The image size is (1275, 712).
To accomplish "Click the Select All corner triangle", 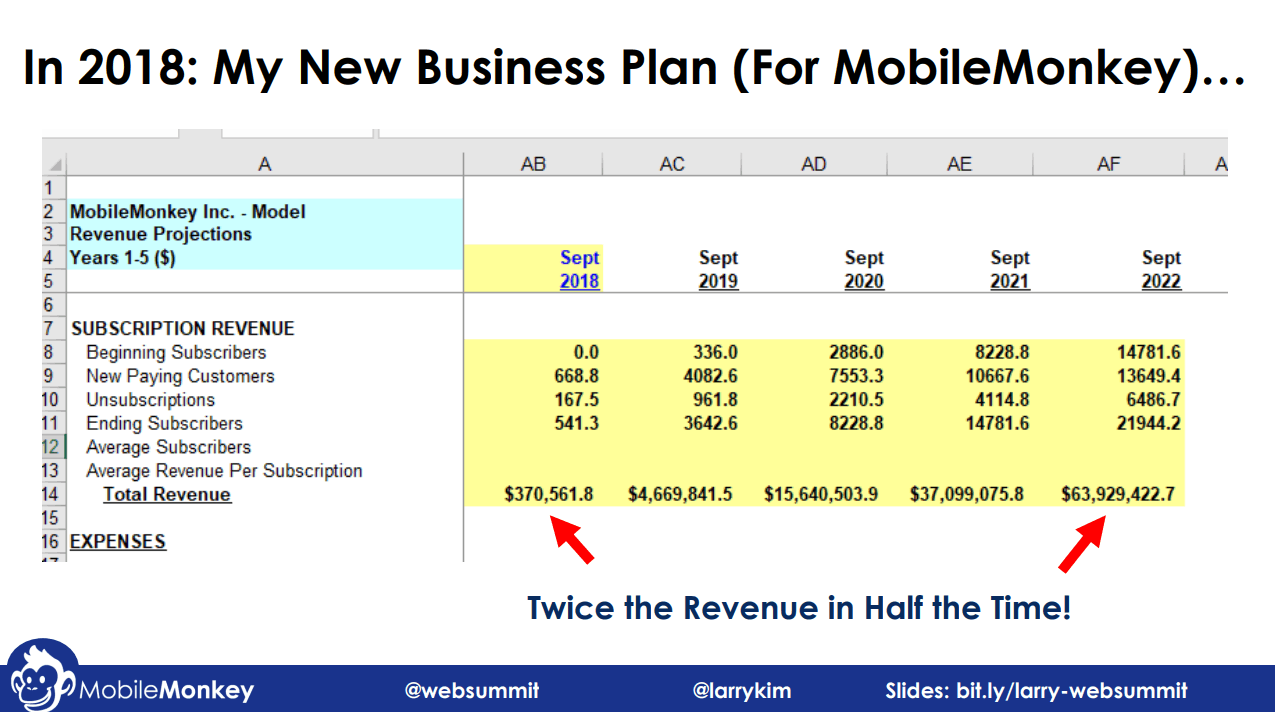I will pyautogui.click(x=54, y=164).
